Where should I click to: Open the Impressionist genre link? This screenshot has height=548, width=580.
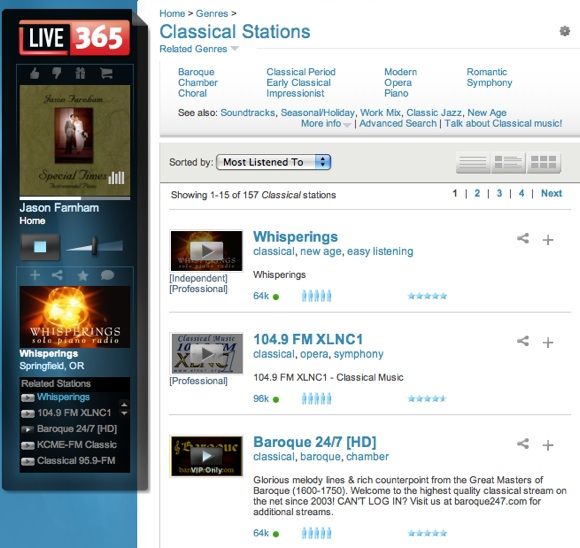coord(295,93)
